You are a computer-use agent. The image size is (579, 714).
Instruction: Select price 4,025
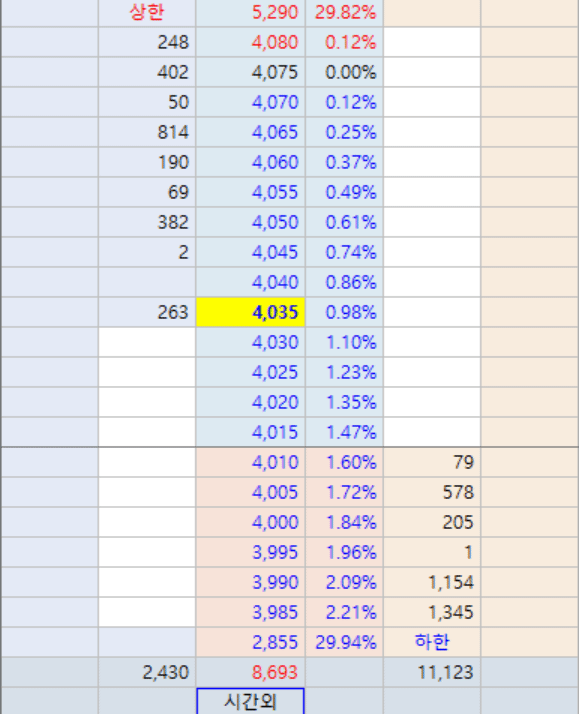tap(275, 372)
